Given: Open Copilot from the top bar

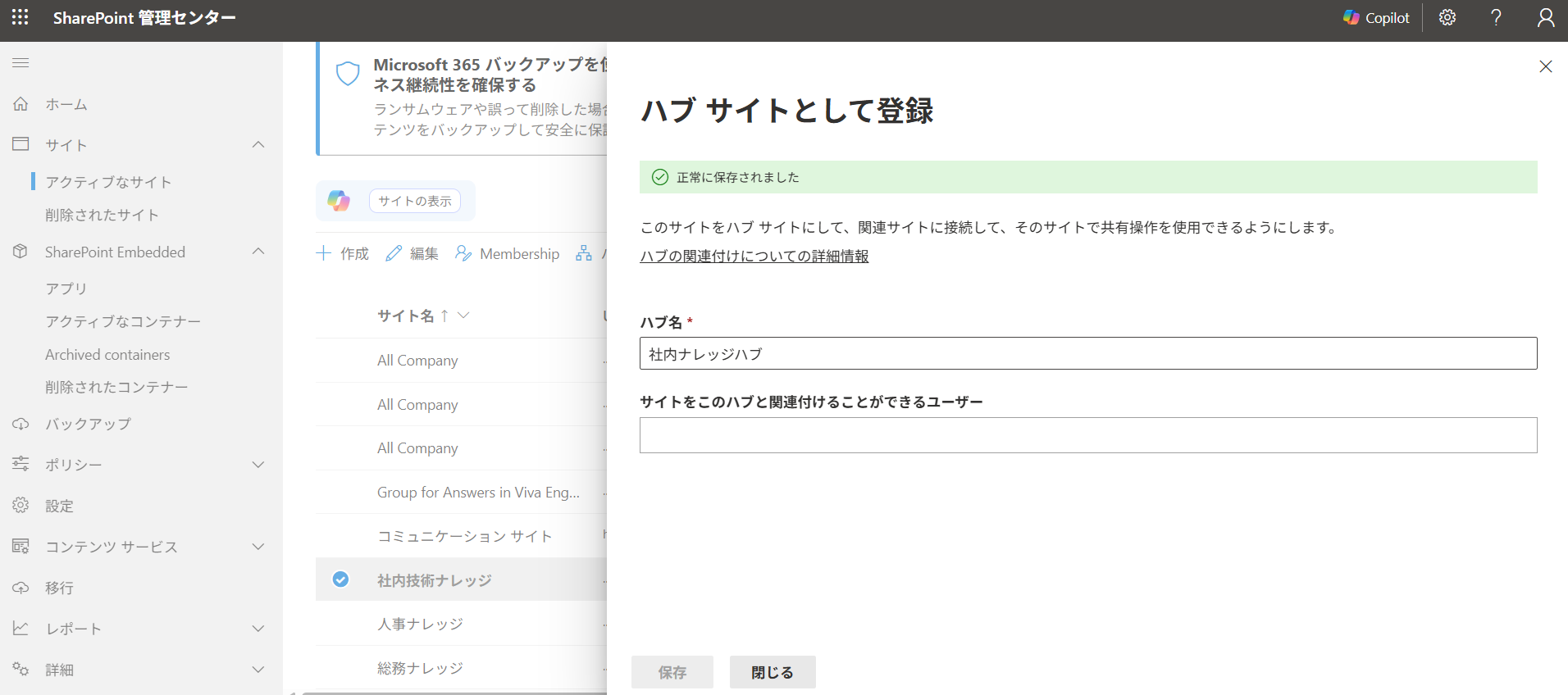Looking at the screenshot, I should 1376,17.
